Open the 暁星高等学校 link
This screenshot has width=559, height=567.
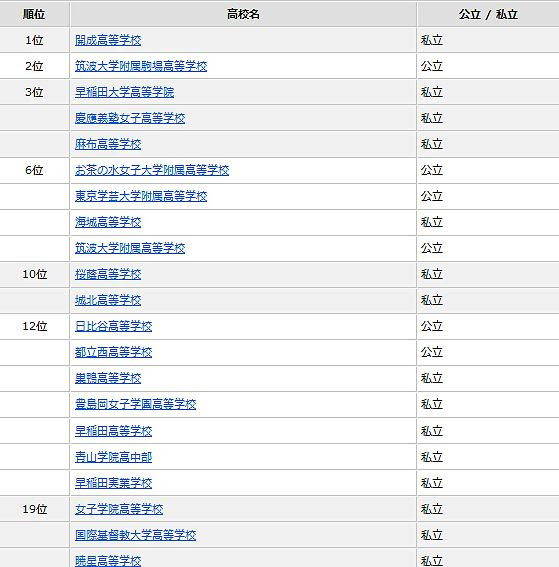[108, 561]
